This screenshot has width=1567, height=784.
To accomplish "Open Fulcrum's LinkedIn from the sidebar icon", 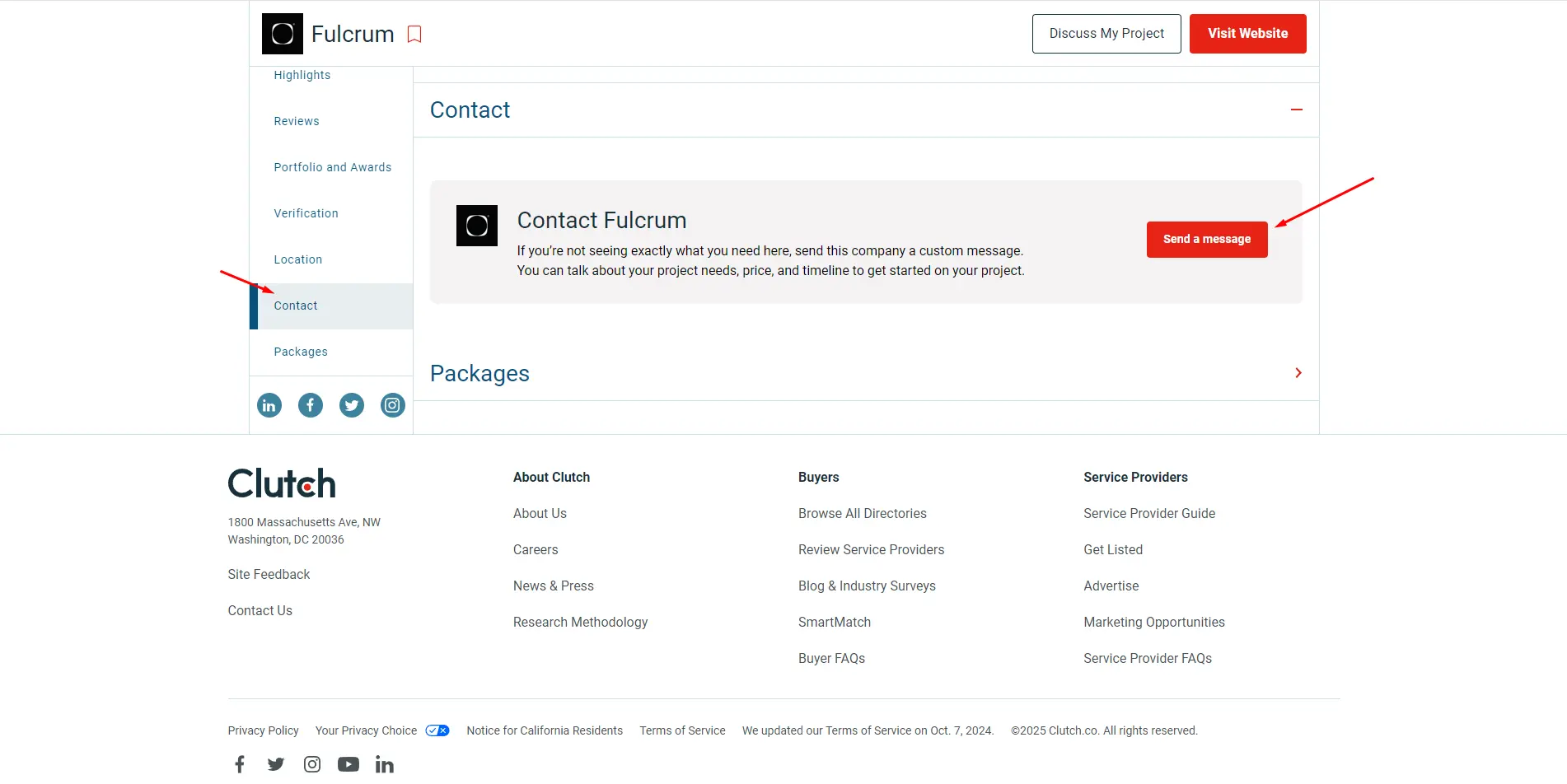I will pyautogui.click(x=269, y=405).
